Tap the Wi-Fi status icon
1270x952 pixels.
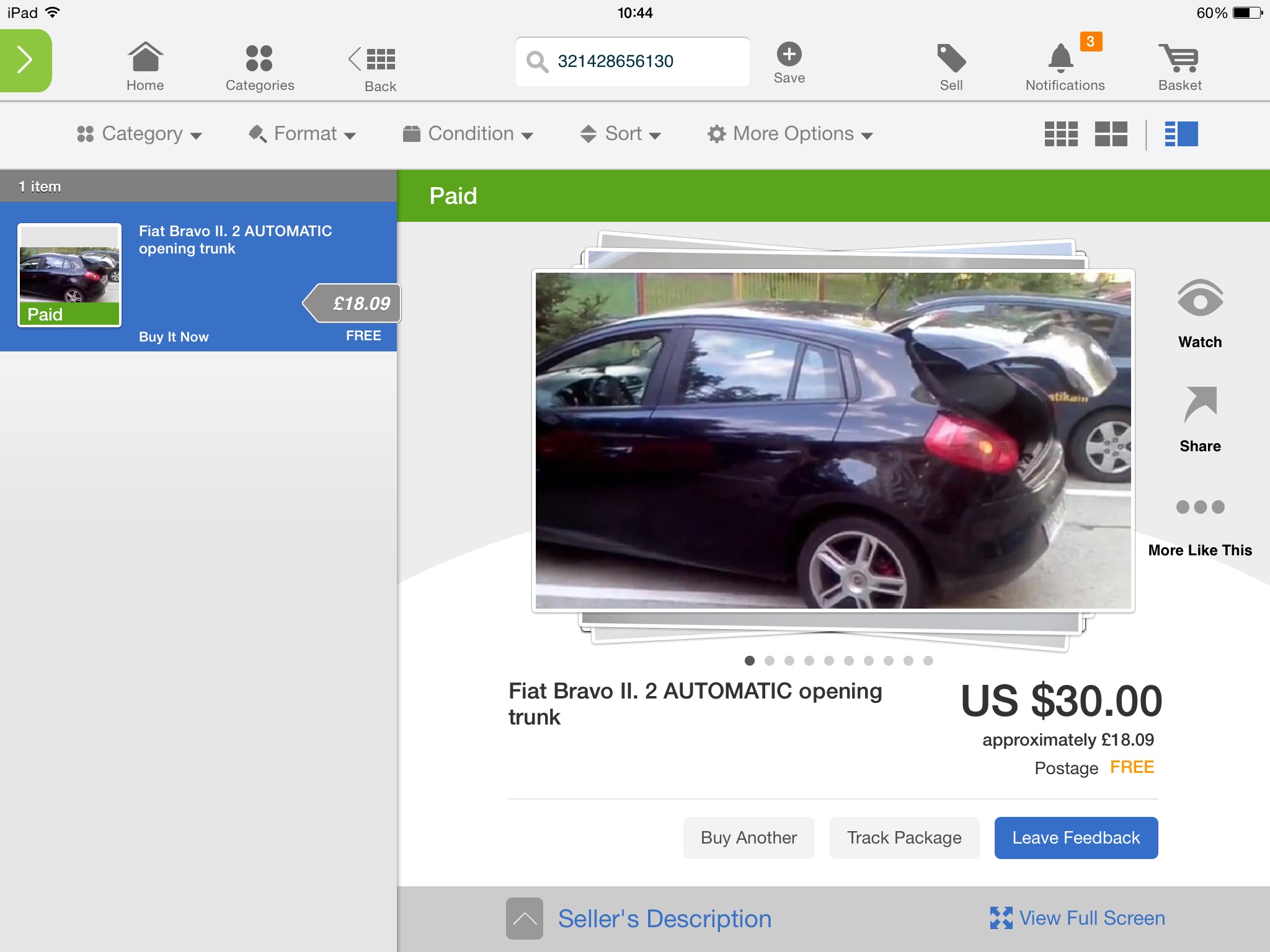(x=53, y=12)
